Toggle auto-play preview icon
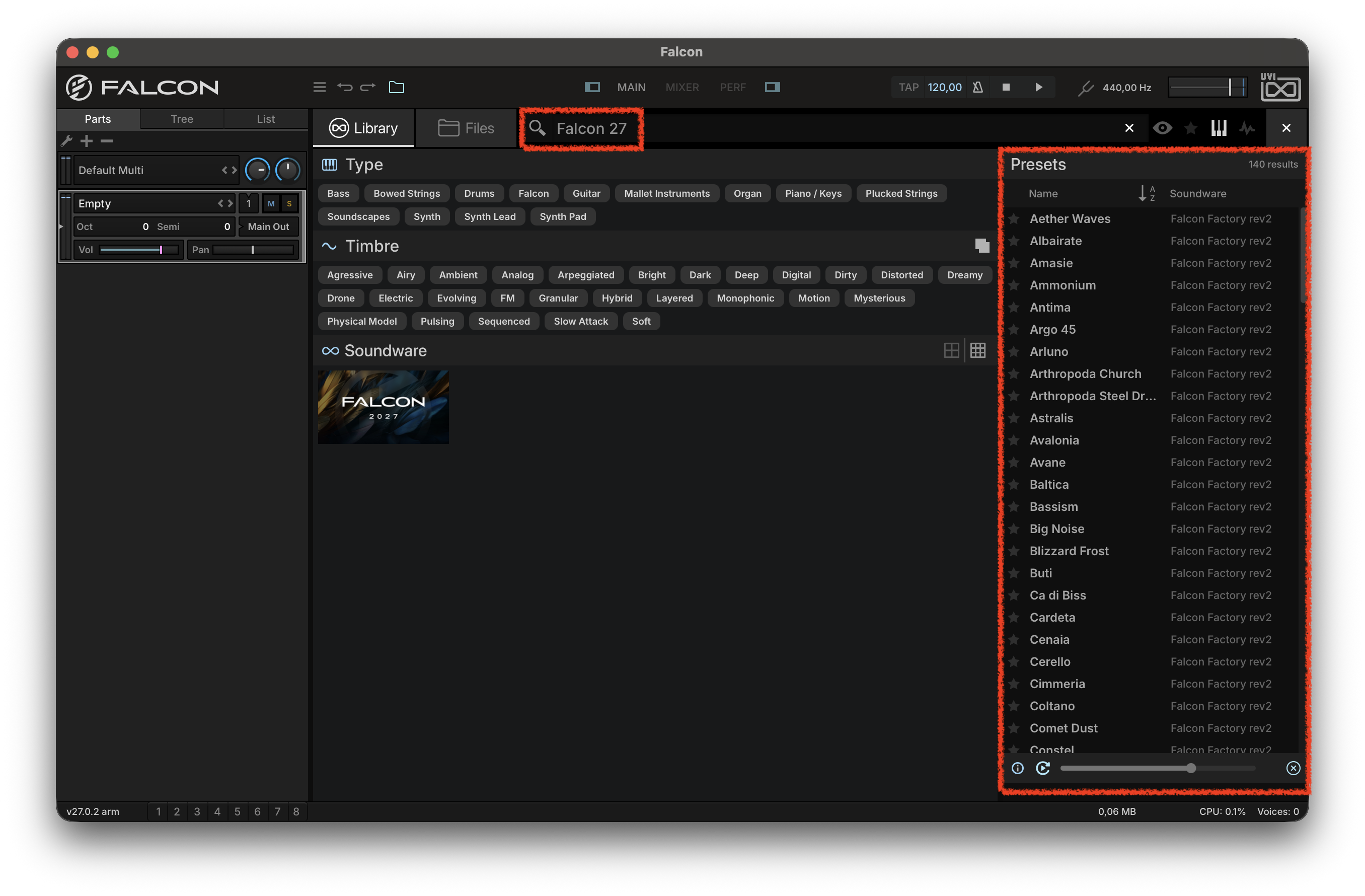 (1042, 768)
